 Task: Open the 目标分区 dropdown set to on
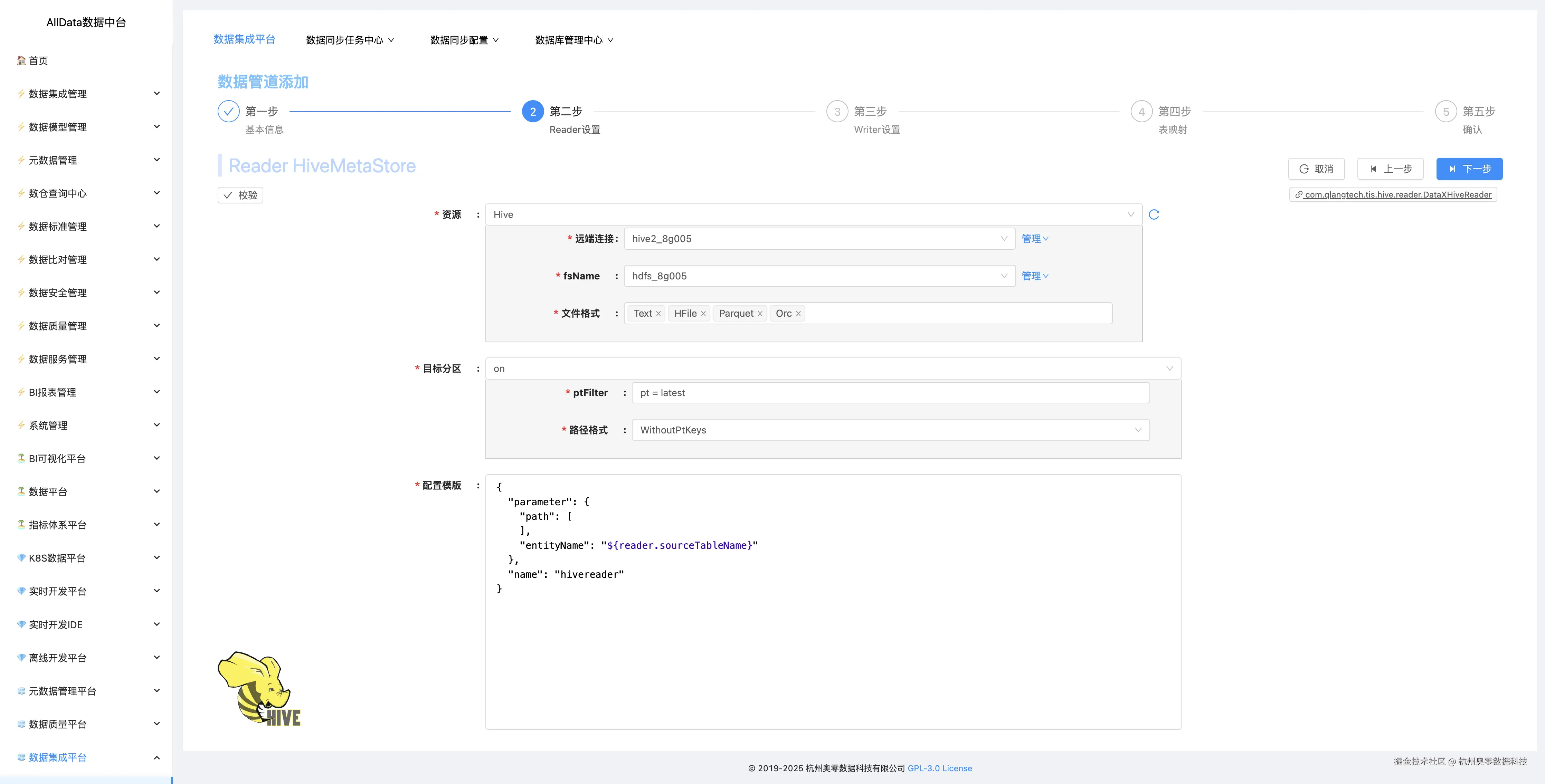(x=833, y=369)
